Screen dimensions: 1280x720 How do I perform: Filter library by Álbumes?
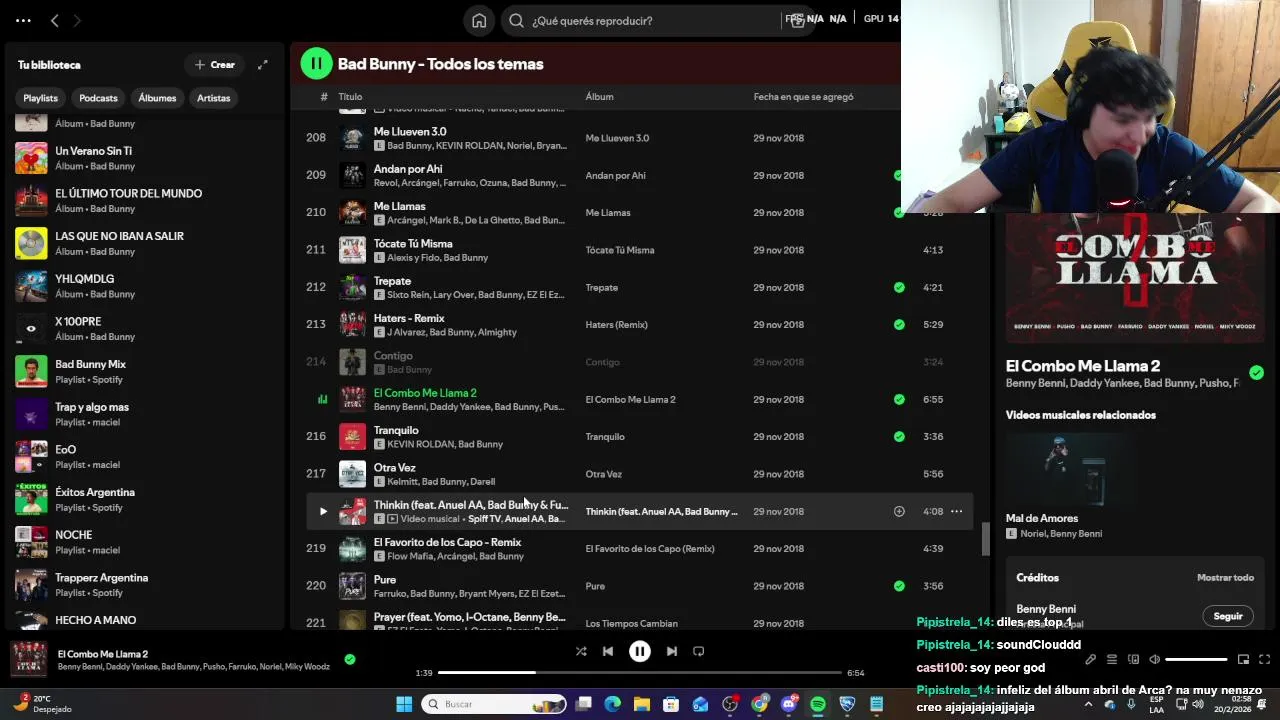[157, 98]
